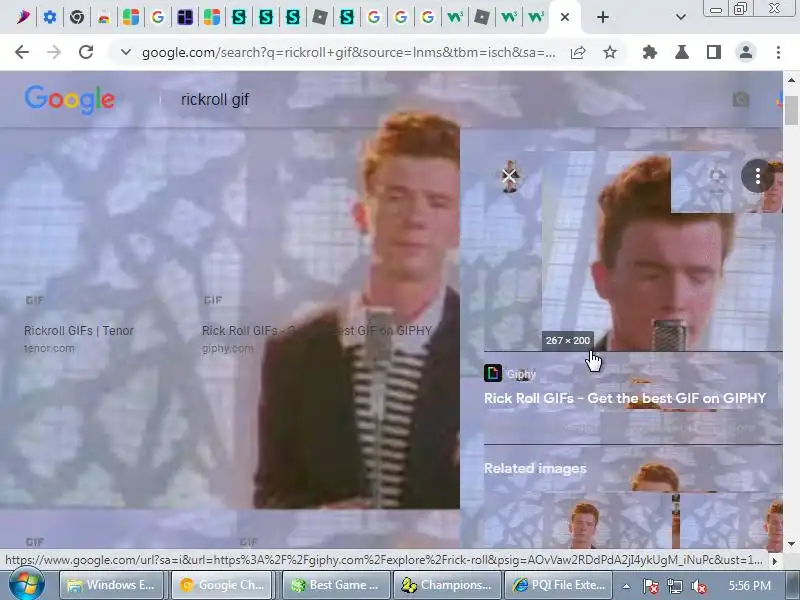This screenshot has height=600, width=800.
Task: Open the Rickroll GIFs | Tenor result
Action: [x=79, y=331]
